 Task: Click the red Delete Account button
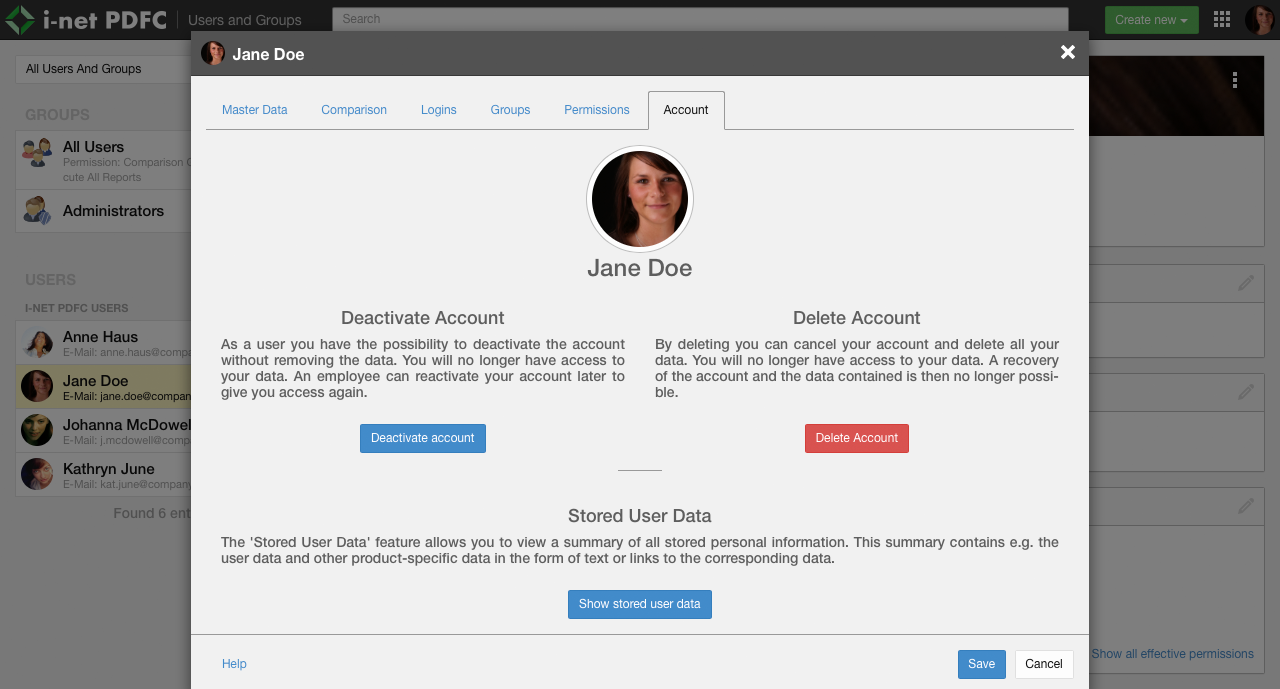857,438
